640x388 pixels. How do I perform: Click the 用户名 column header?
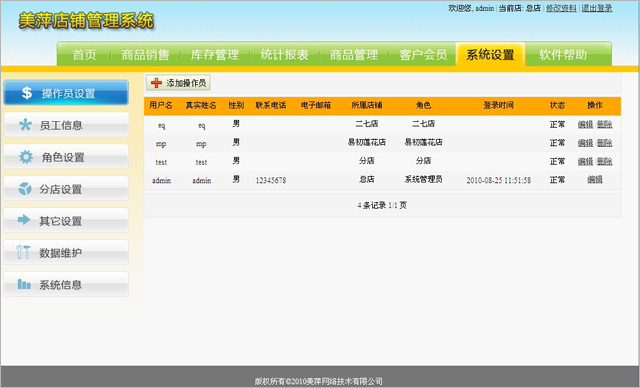click(160, 106)
